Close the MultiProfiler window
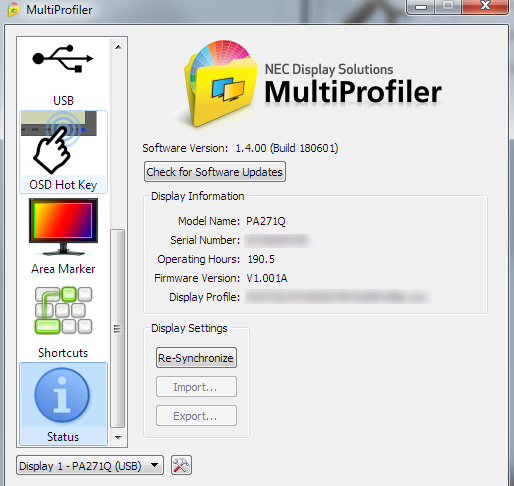 click(485, 6)
